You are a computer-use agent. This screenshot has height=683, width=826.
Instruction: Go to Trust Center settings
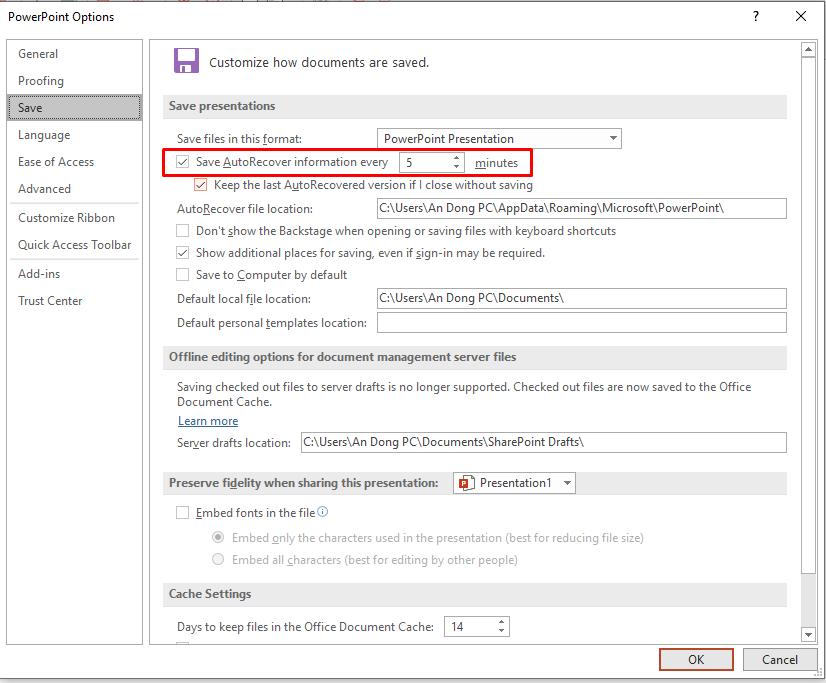(50, 301)
